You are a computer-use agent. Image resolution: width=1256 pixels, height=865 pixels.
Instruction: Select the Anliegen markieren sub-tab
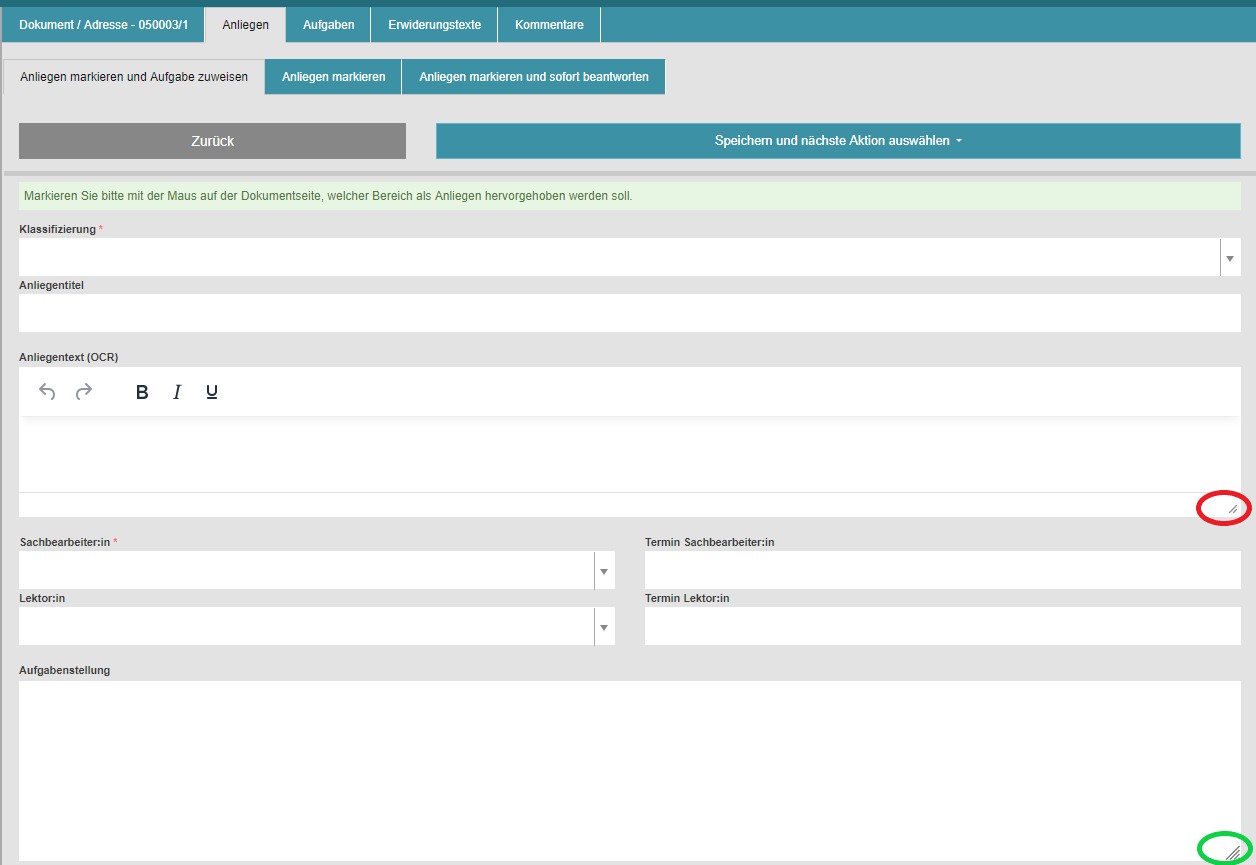[x=333, y=77]
